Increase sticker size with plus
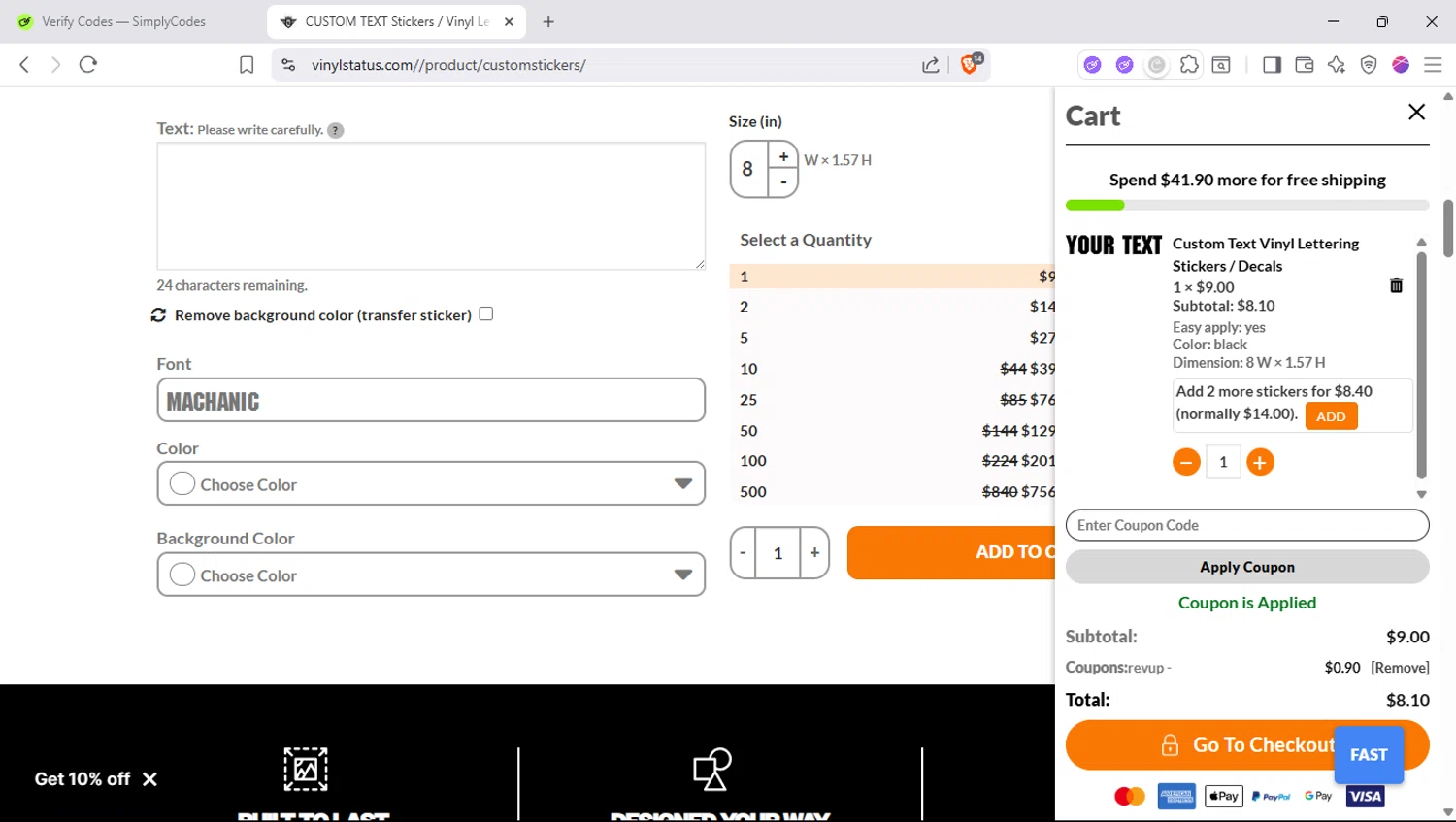Image resolution: width=1456 pixels, height=822 pixels. pyautogui.click(x=783, y=156)
